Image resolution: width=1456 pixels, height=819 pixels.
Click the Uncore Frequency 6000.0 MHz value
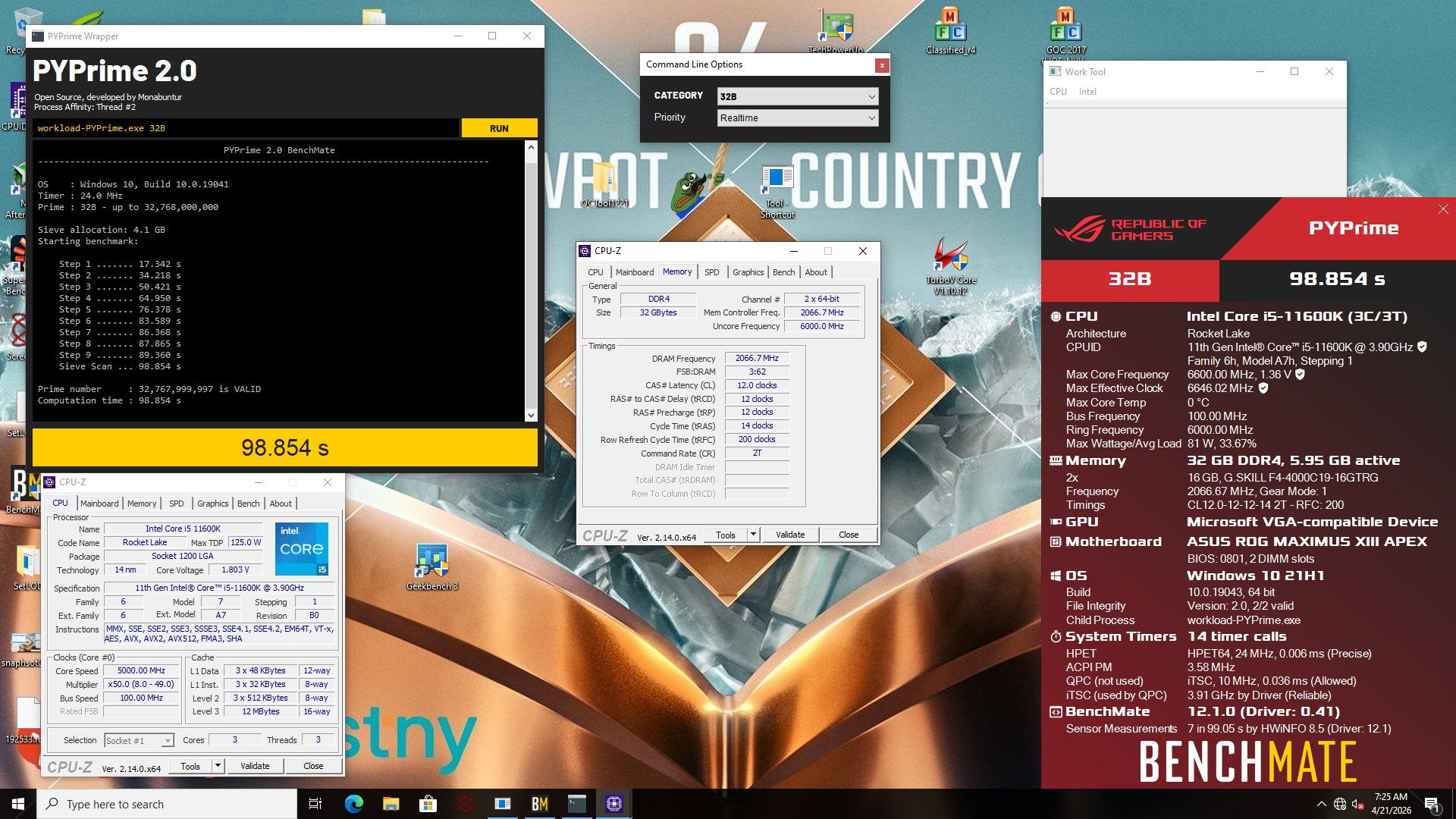coord(822,326)
